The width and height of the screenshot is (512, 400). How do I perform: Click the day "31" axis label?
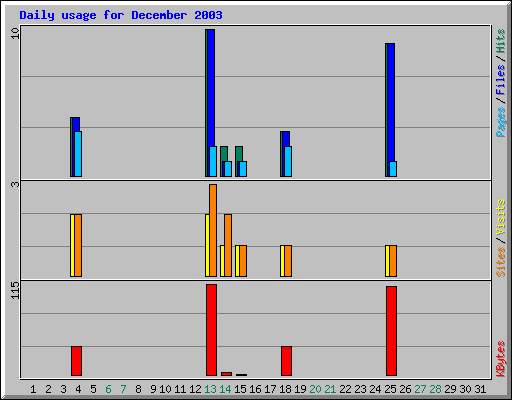click(x=480, y=389)
